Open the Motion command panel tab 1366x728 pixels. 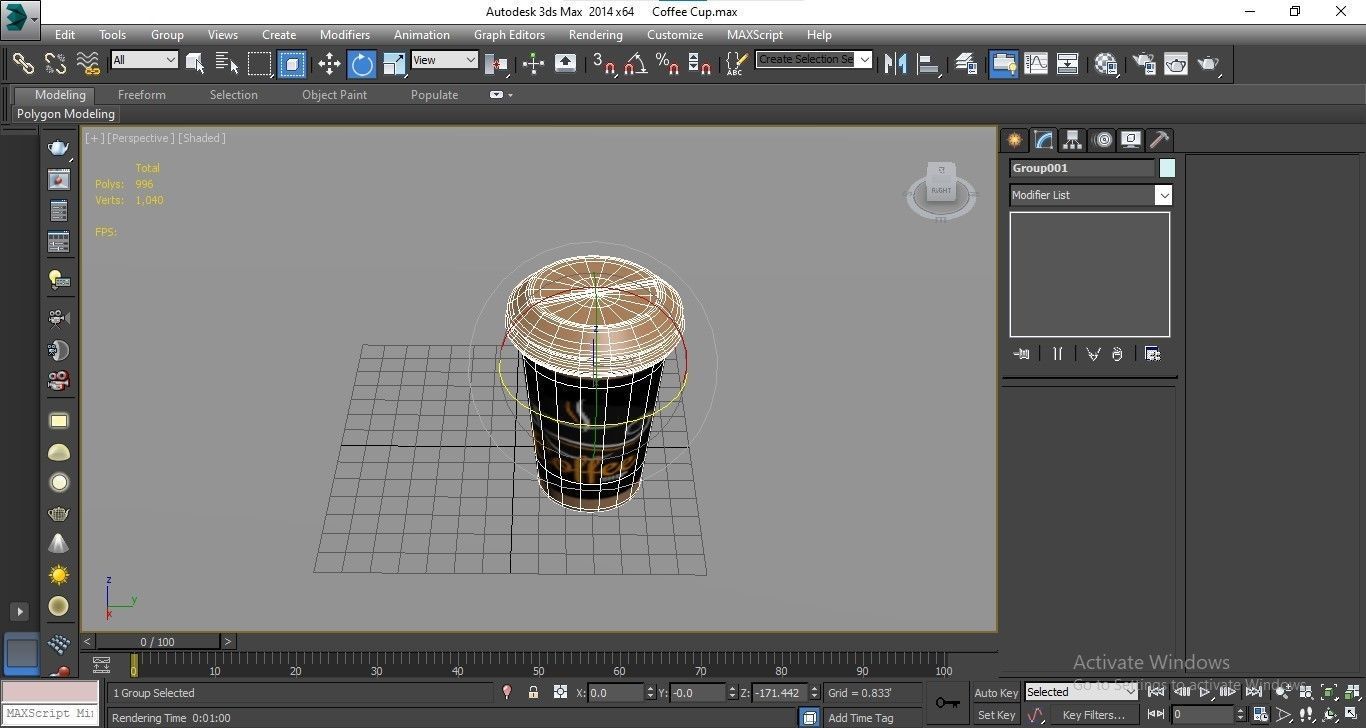point(1102,140)
